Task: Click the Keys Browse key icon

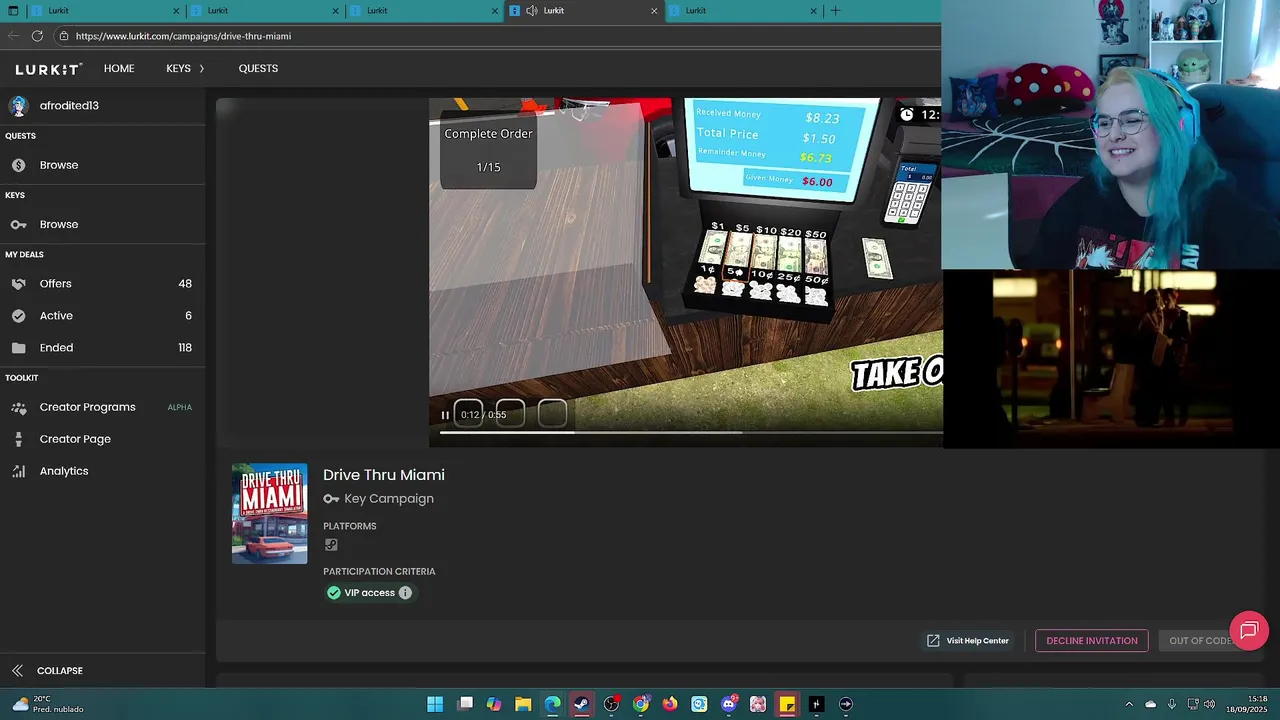Action: click(x=18, y=225)
